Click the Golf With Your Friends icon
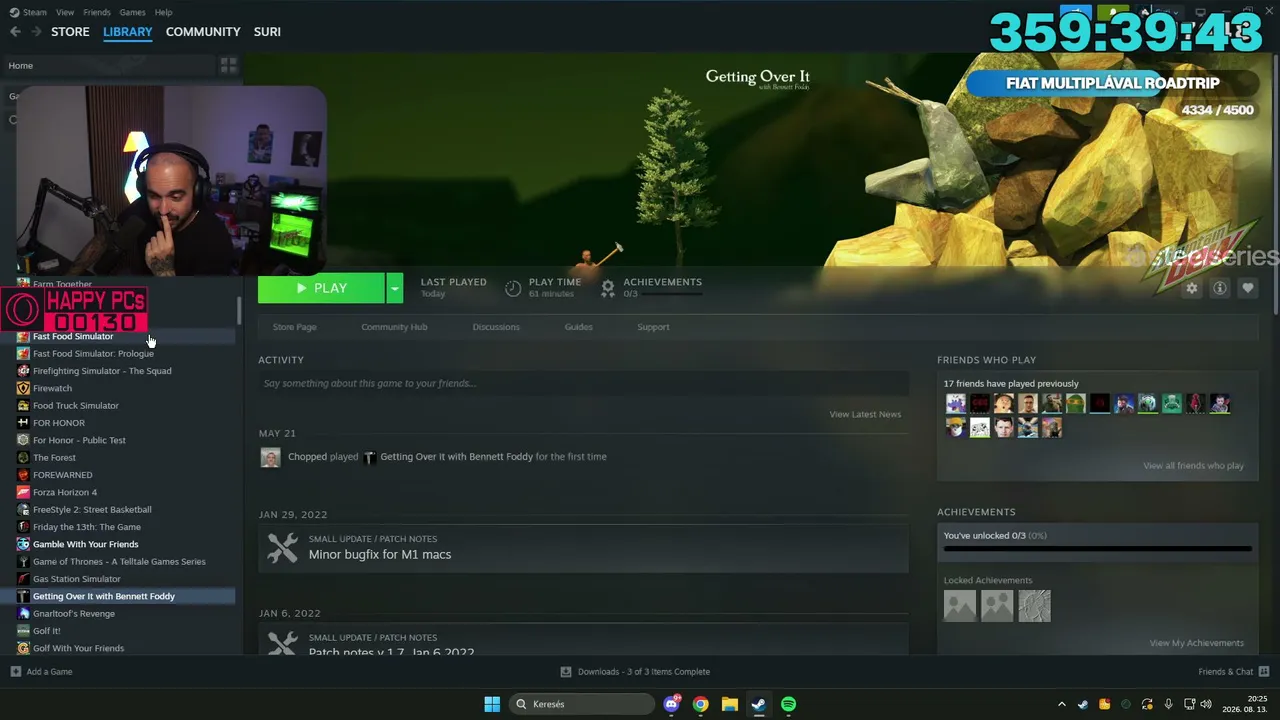Image resolution: width=1280 pixels, height=720 pixels. click(23, 648)
